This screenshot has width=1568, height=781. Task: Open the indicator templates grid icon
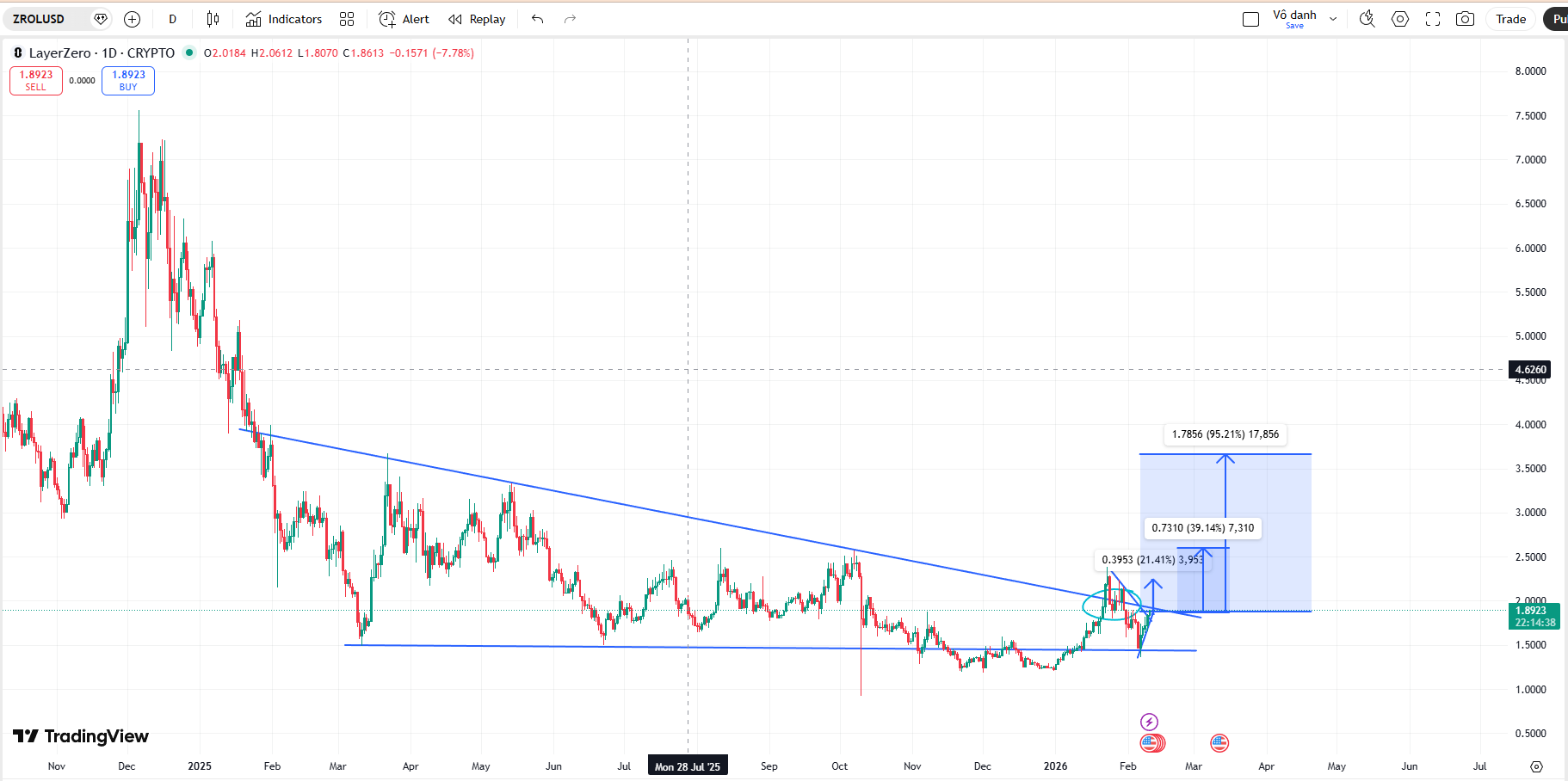click(347, 19)
